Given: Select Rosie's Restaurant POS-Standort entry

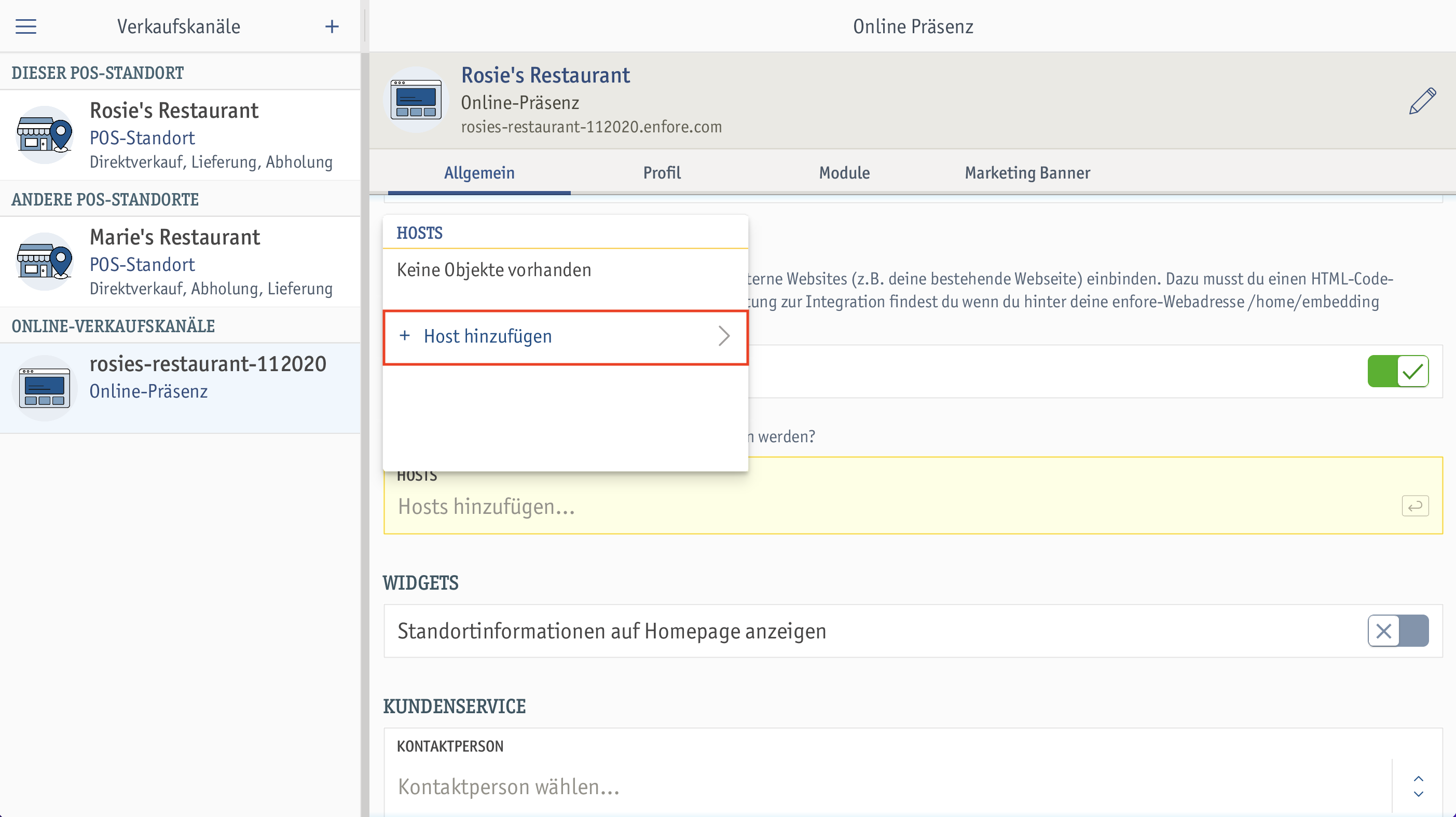Looking at the screenshot, I should click(180, 135).
